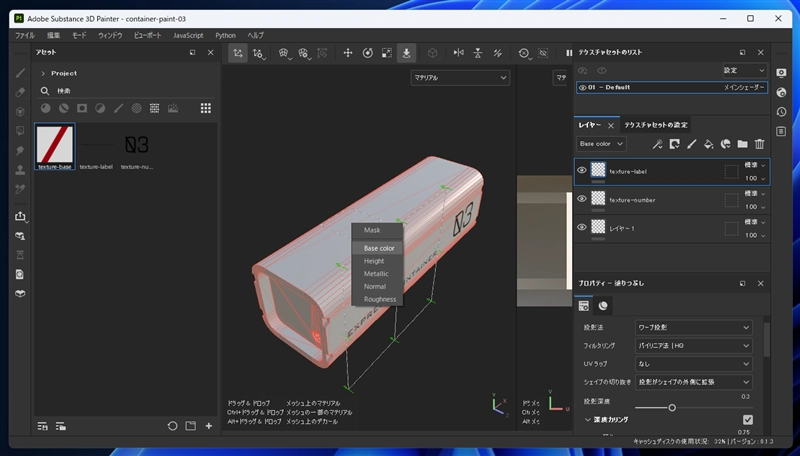The height and width of the screenshot is (456, 800).
Task: Delete layer using the trash icon
Action: (759, 144)
